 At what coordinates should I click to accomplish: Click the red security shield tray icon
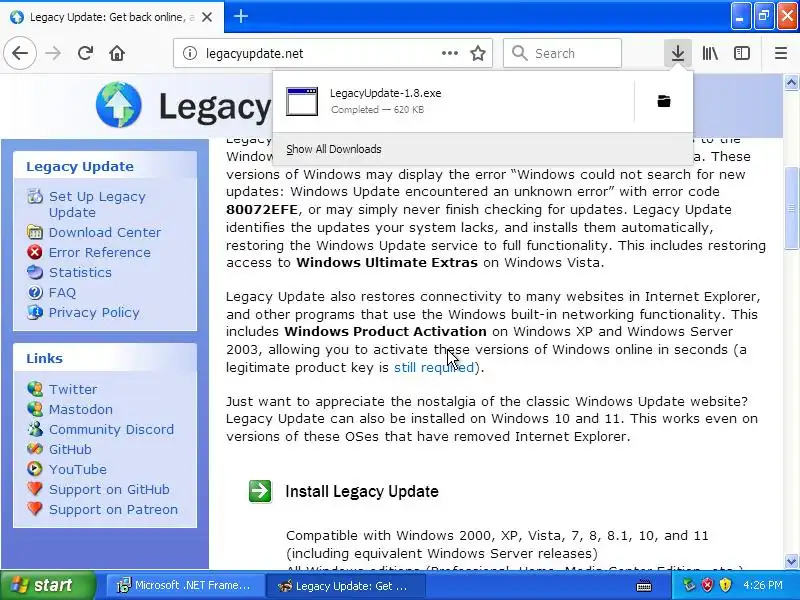tap(707, 585)
